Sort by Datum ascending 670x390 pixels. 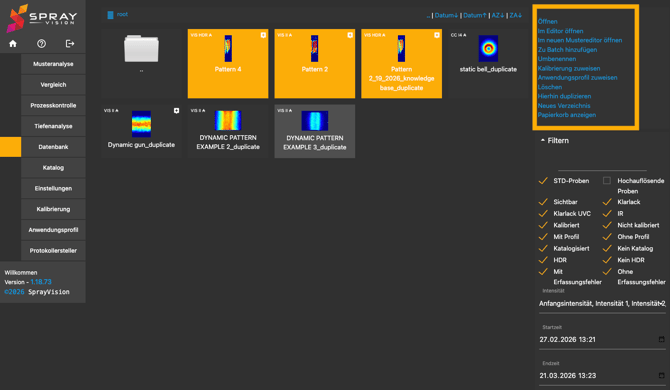pos(475,15)
